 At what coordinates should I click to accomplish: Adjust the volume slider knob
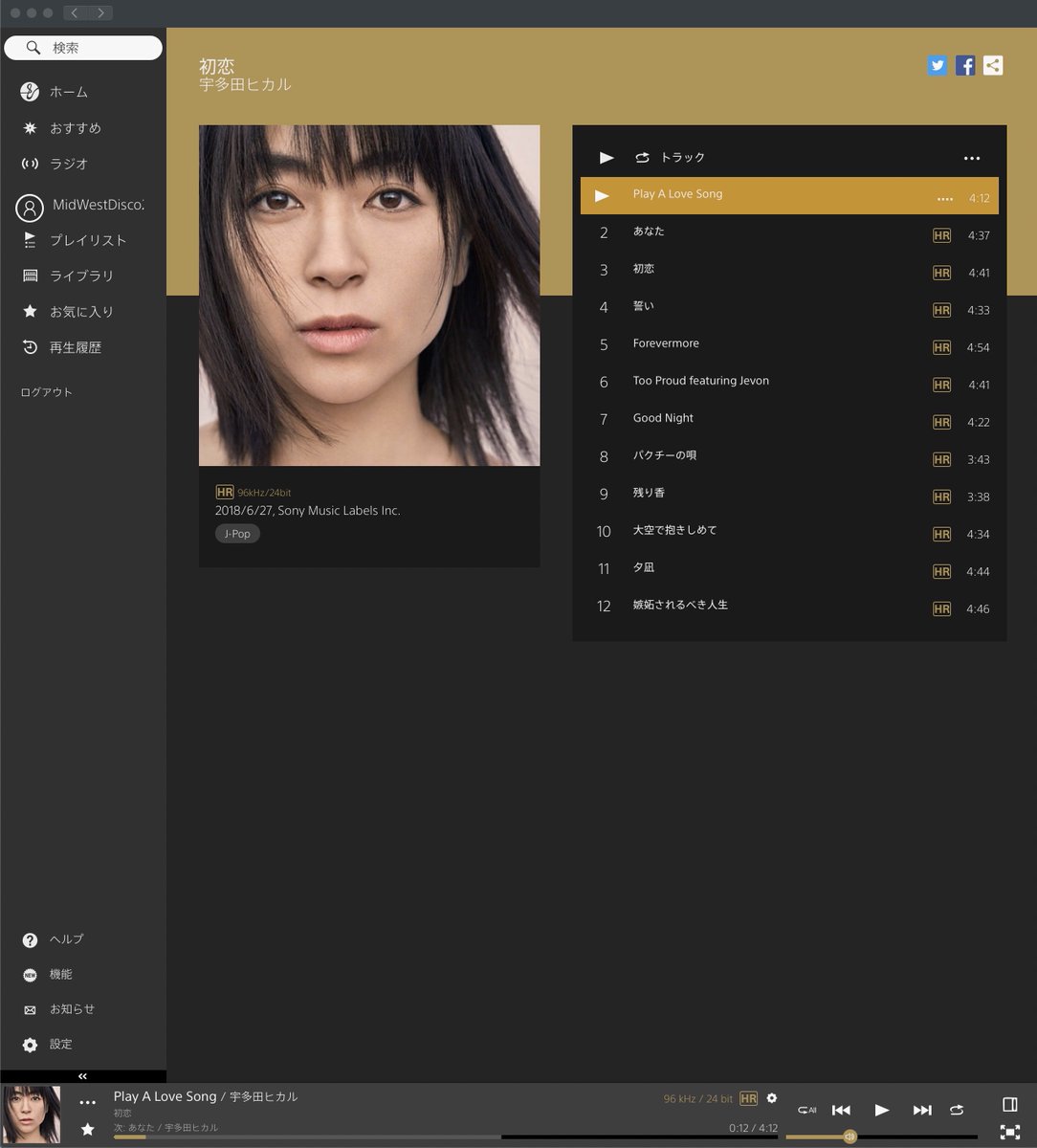point(849,1137)
